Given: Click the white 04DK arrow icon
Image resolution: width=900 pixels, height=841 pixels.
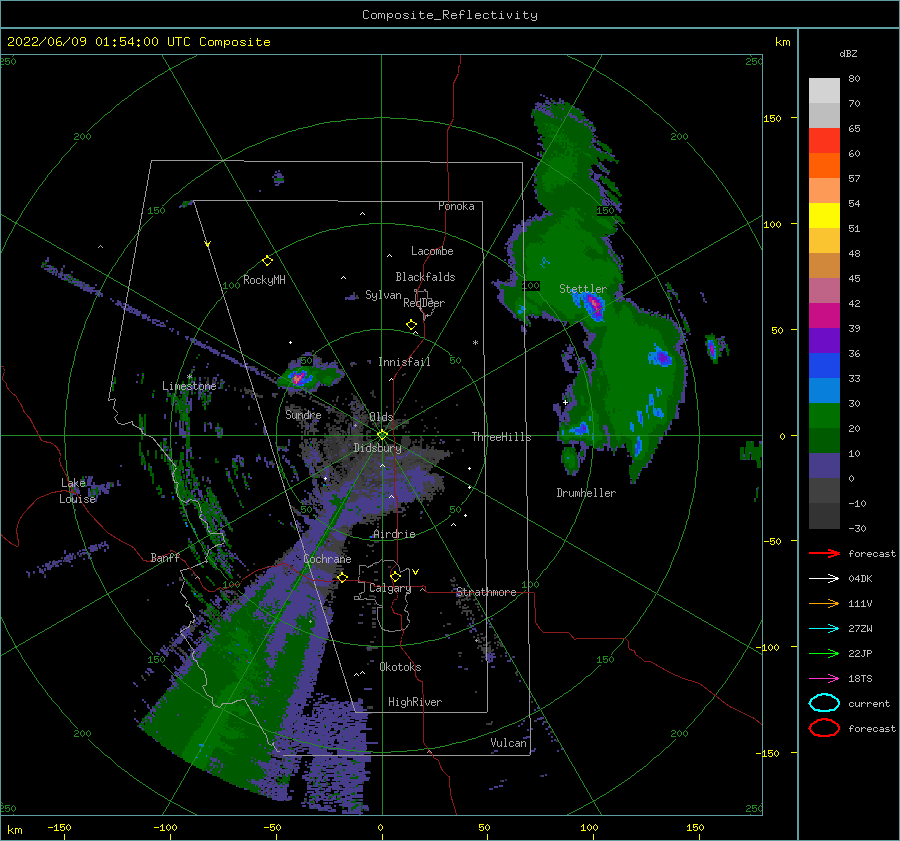Looking at the screenshot, I should click(824, 579).
